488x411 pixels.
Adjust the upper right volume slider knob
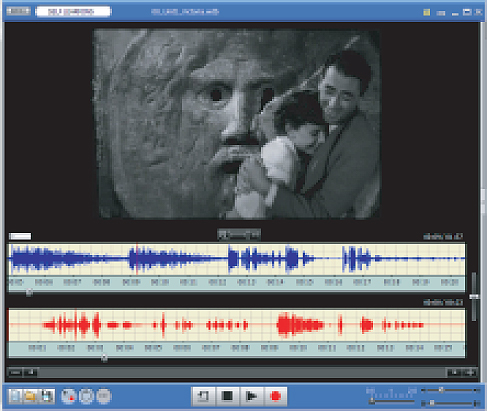pyautogui.click(x=442, y=390)
